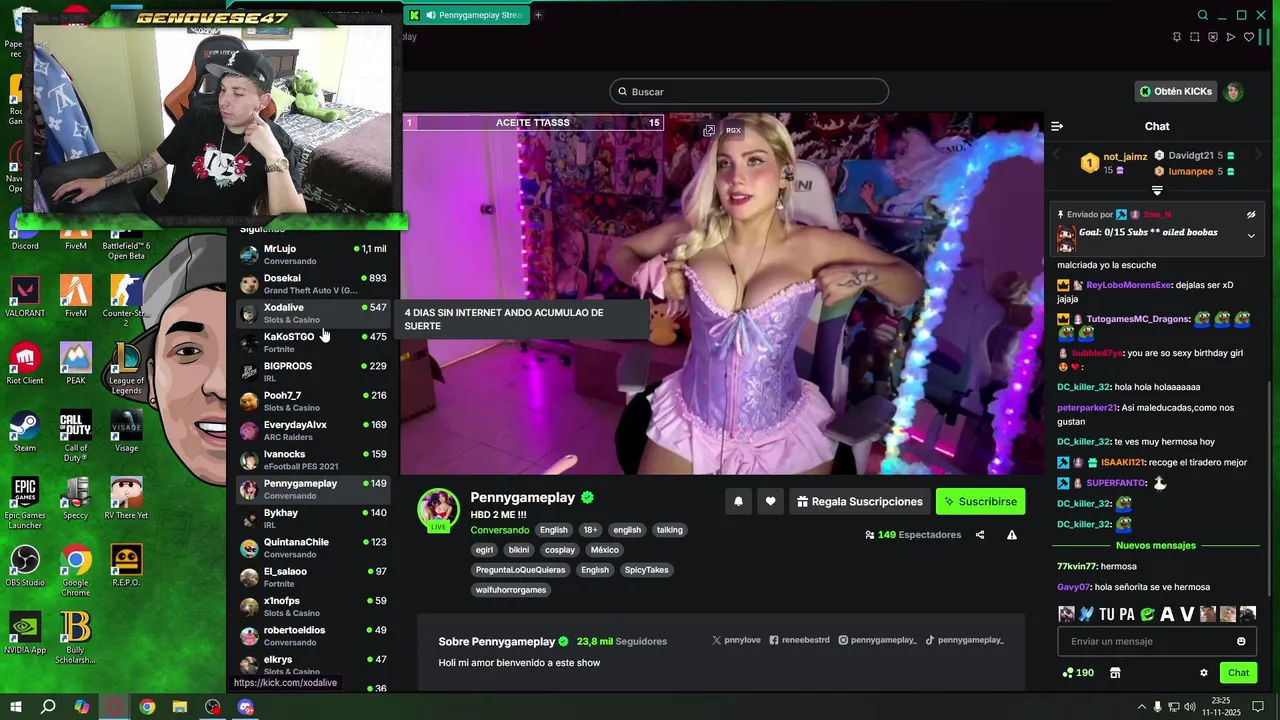Click the cosplay tag

pyautogui.click(x=560, y=550)
